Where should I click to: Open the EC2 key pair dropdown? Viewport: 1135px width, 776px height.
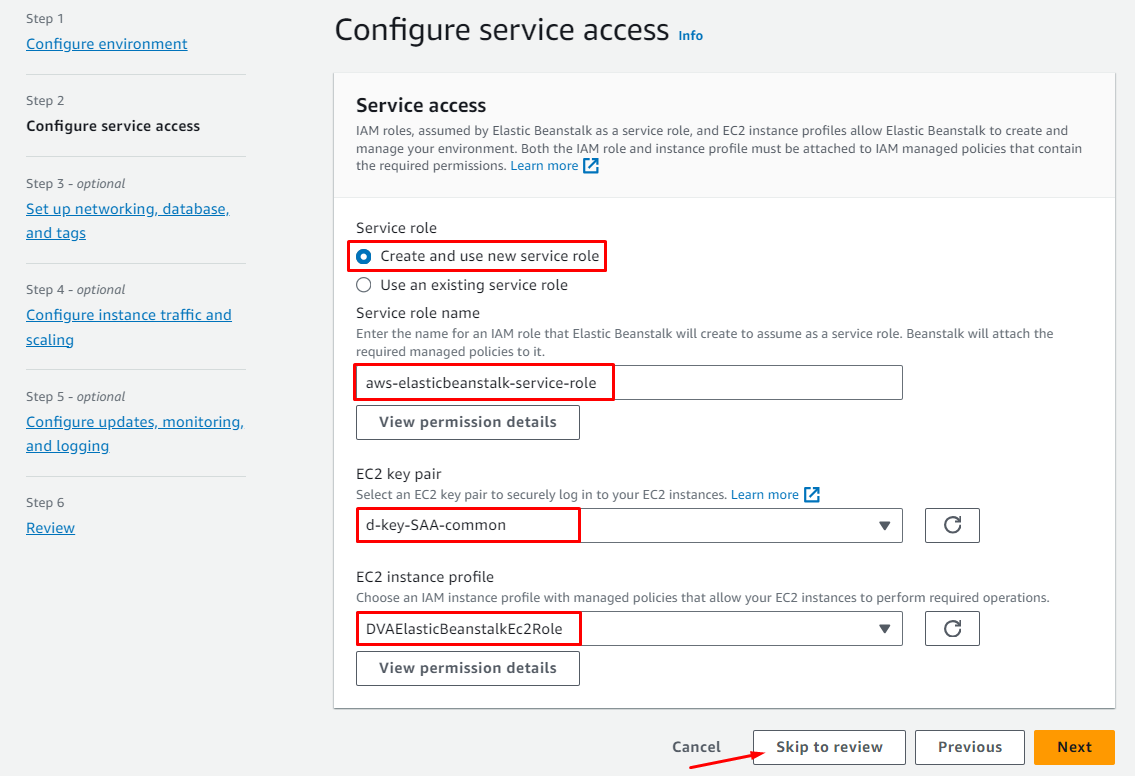tap(629, 525)
